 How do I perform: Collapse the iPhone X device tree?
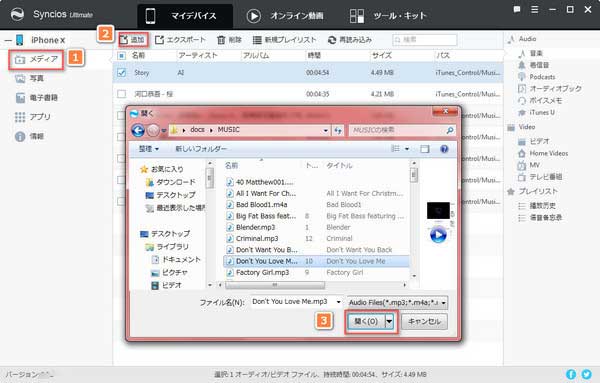8,40
